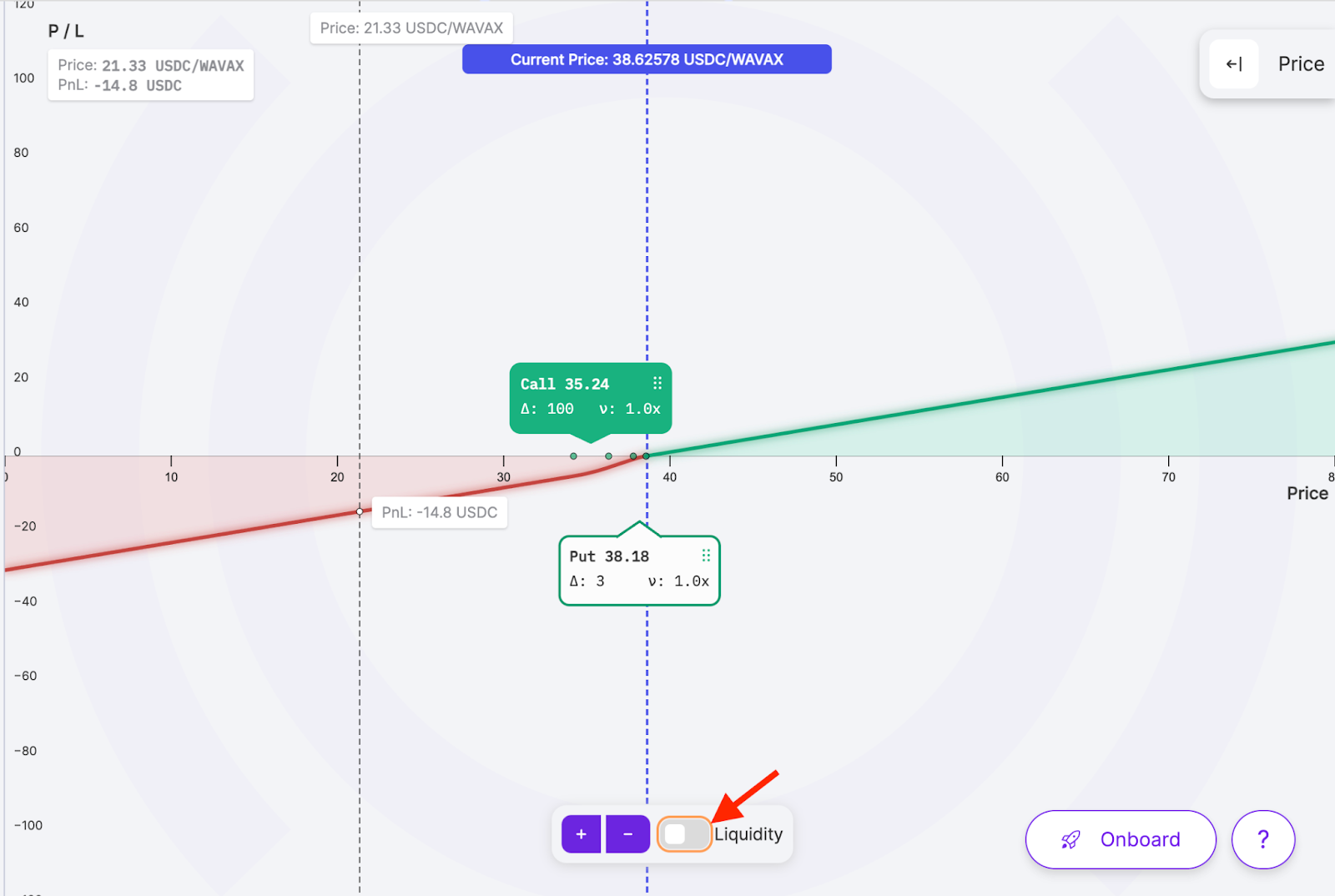The image size is (1335, 896).
Task: Click the Price 21.33 USDC/WAVAX label at top
Action: tap(411, 28)
